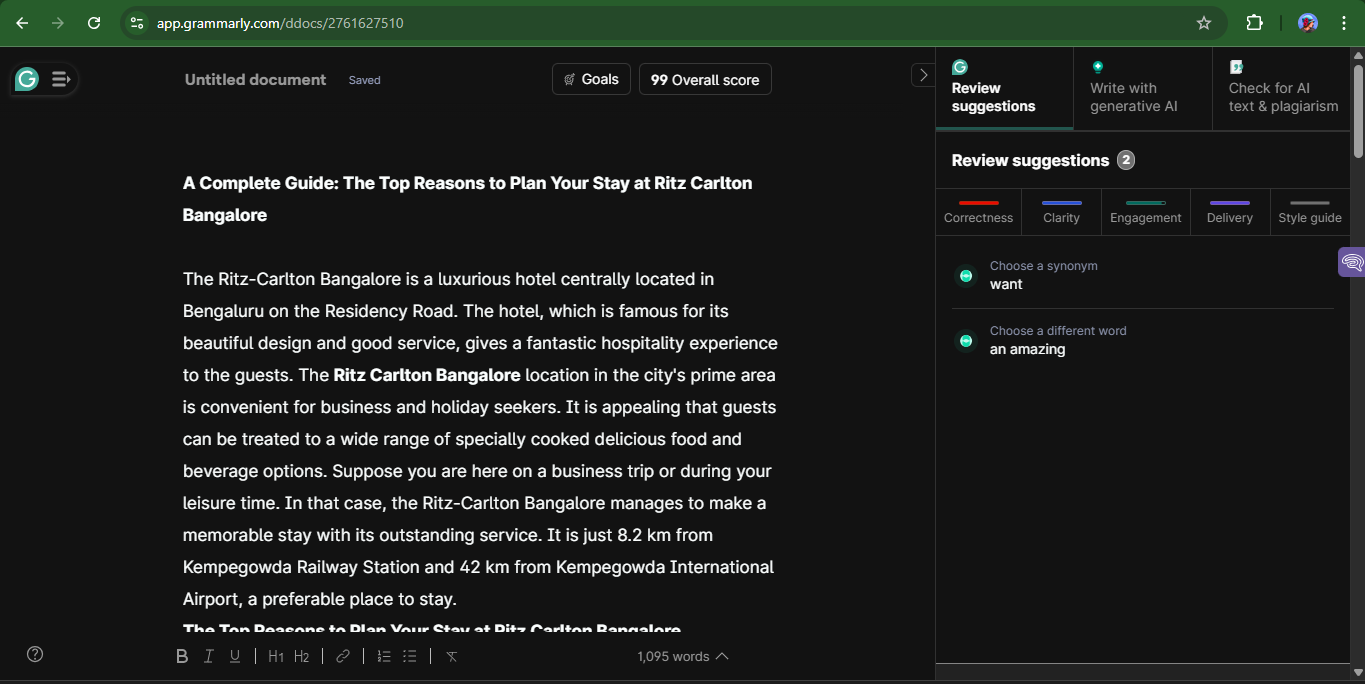This screenshot has width=1365, height=684.
Task: Open the Goals button
Action: click(x=591, y=79)
